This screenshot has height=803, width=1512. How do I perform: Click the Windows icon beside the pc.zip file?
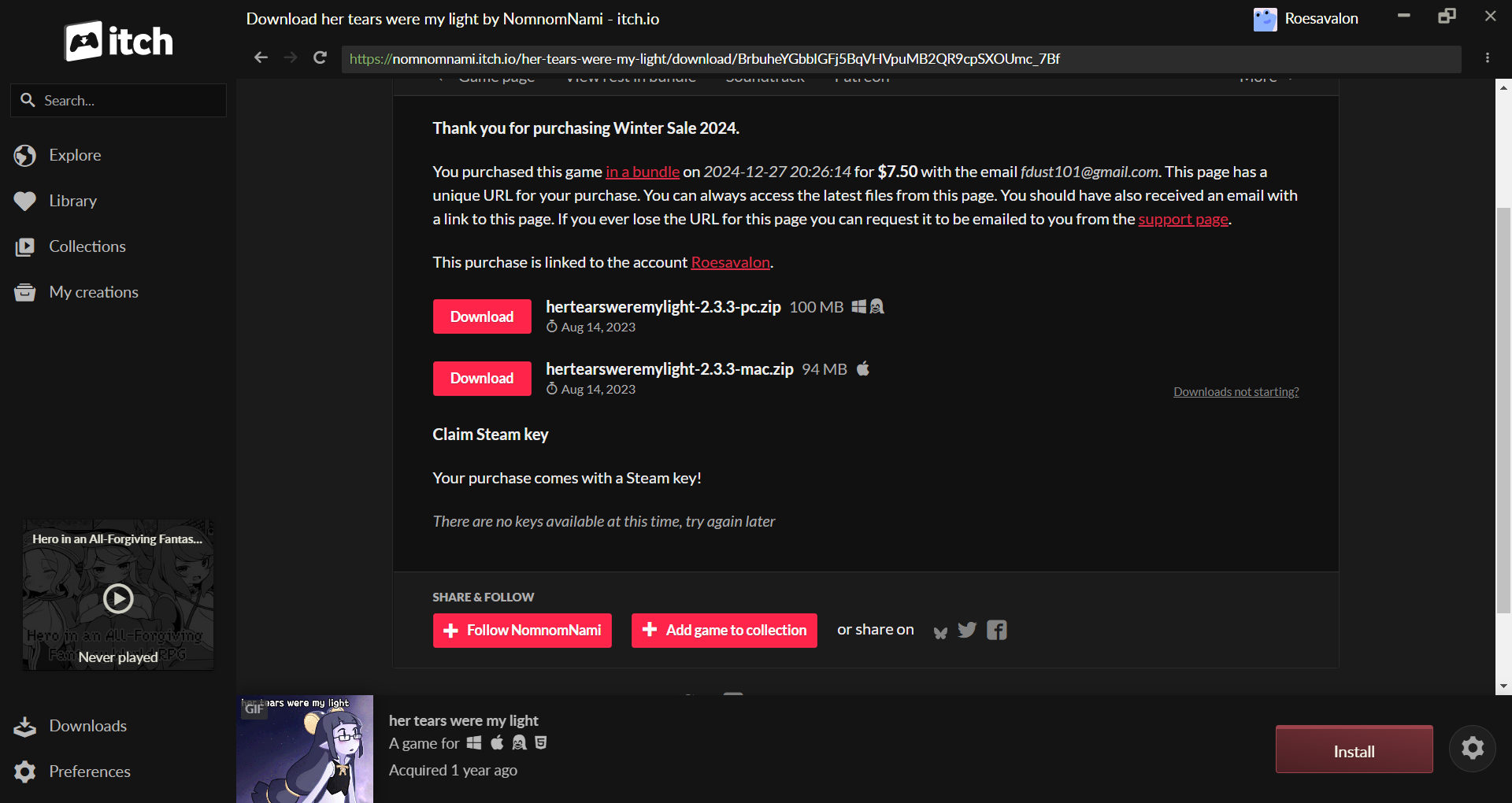pyautogui.click(x=858, y=306)
